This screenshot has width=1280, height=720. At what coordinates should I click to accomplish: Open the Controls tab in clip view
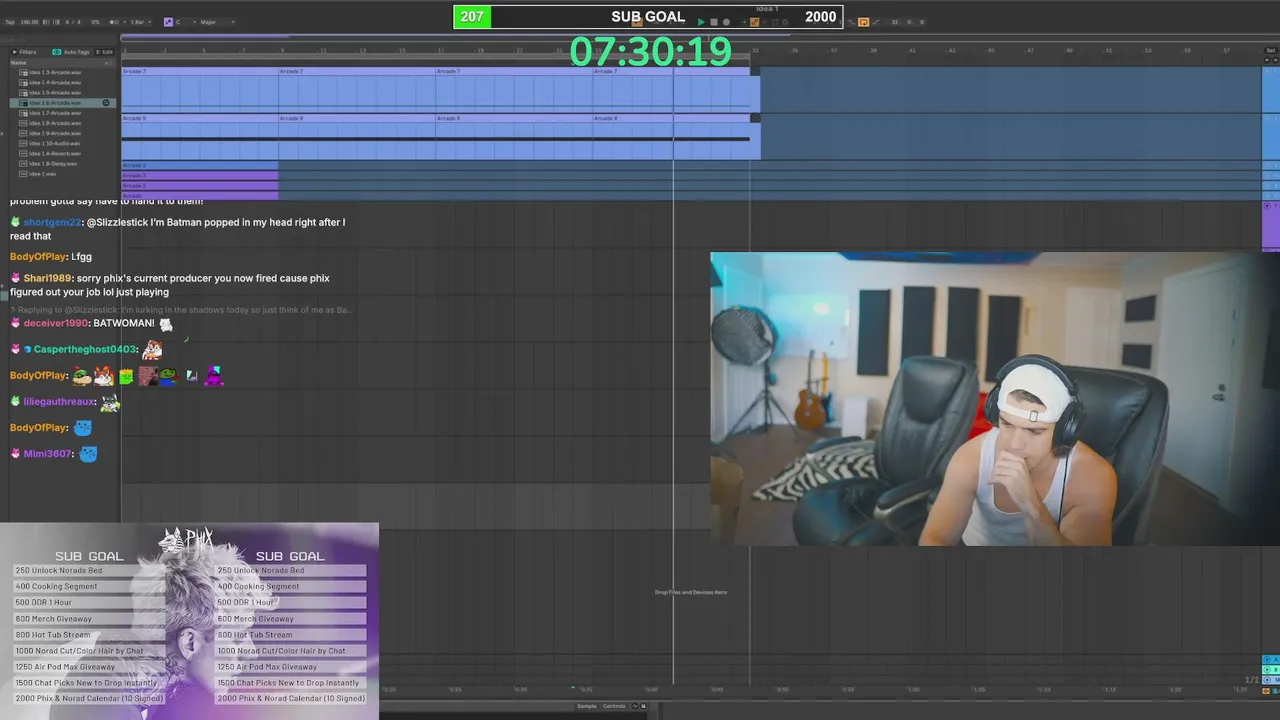[x=614, y=706]
